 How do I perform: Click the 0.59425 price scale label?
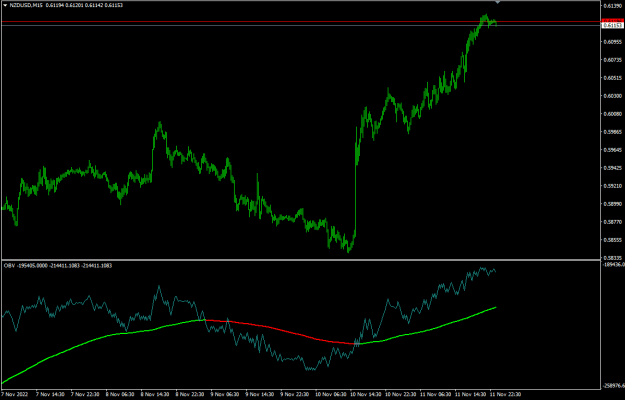tap(613, 168)
